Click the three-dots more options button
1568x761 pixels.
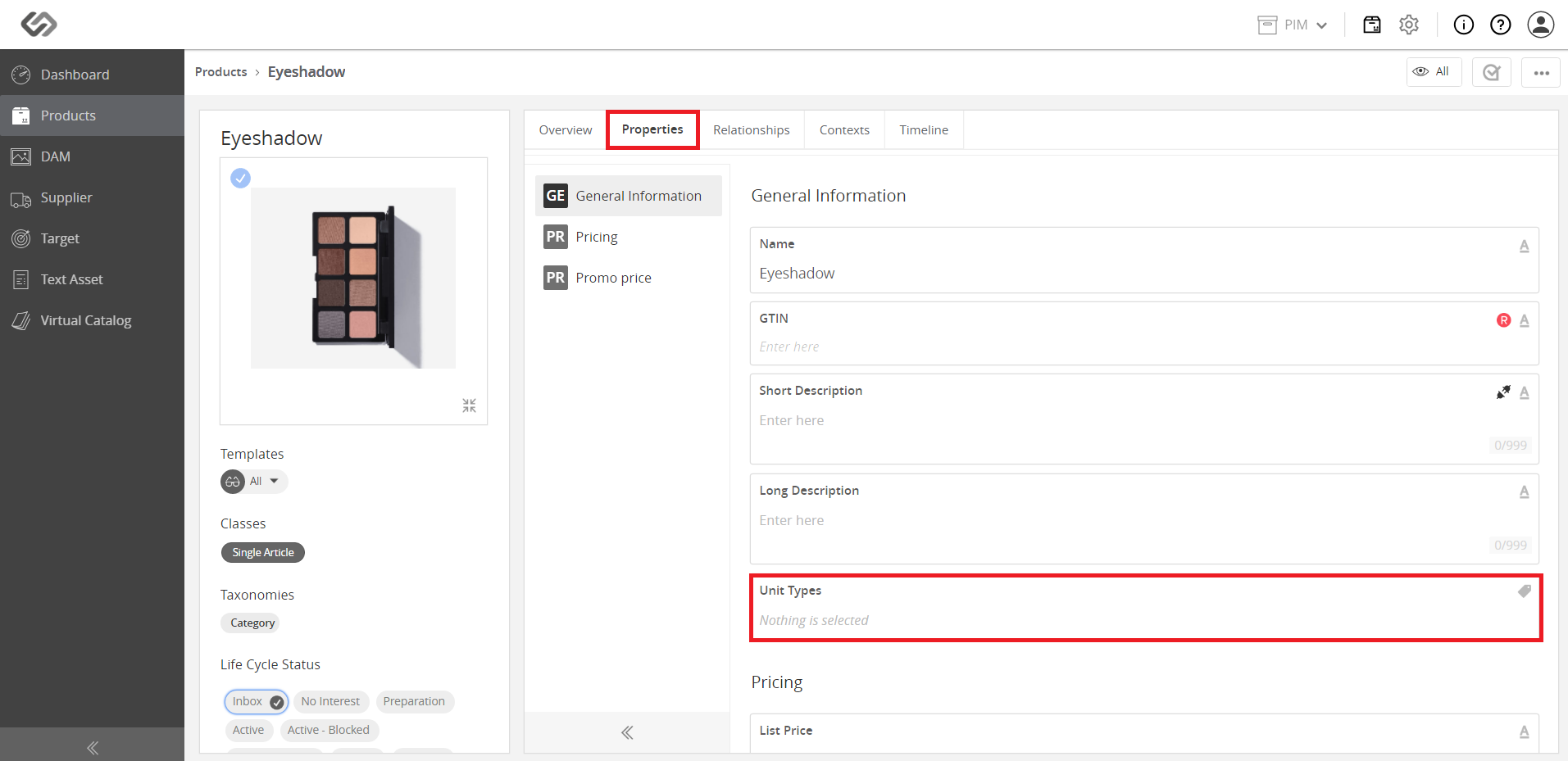(x=1541, y=73)
